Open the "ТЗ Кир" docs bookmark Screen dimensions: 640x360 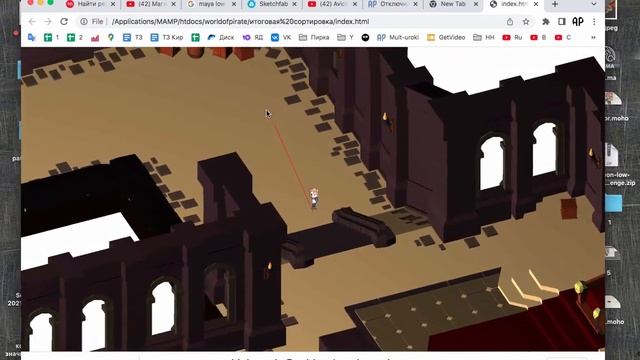(167, 38)
